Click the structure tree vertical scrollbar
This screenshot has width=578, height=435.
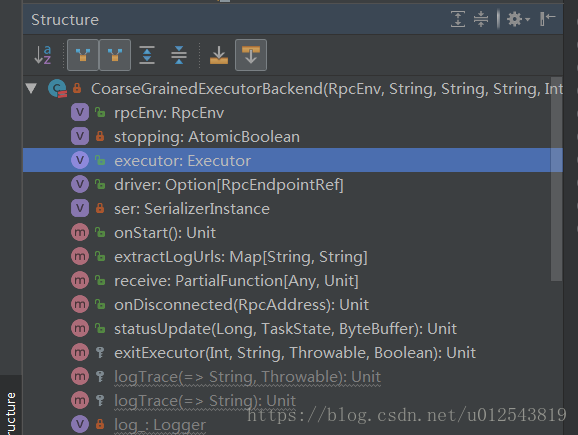[556, 180]
